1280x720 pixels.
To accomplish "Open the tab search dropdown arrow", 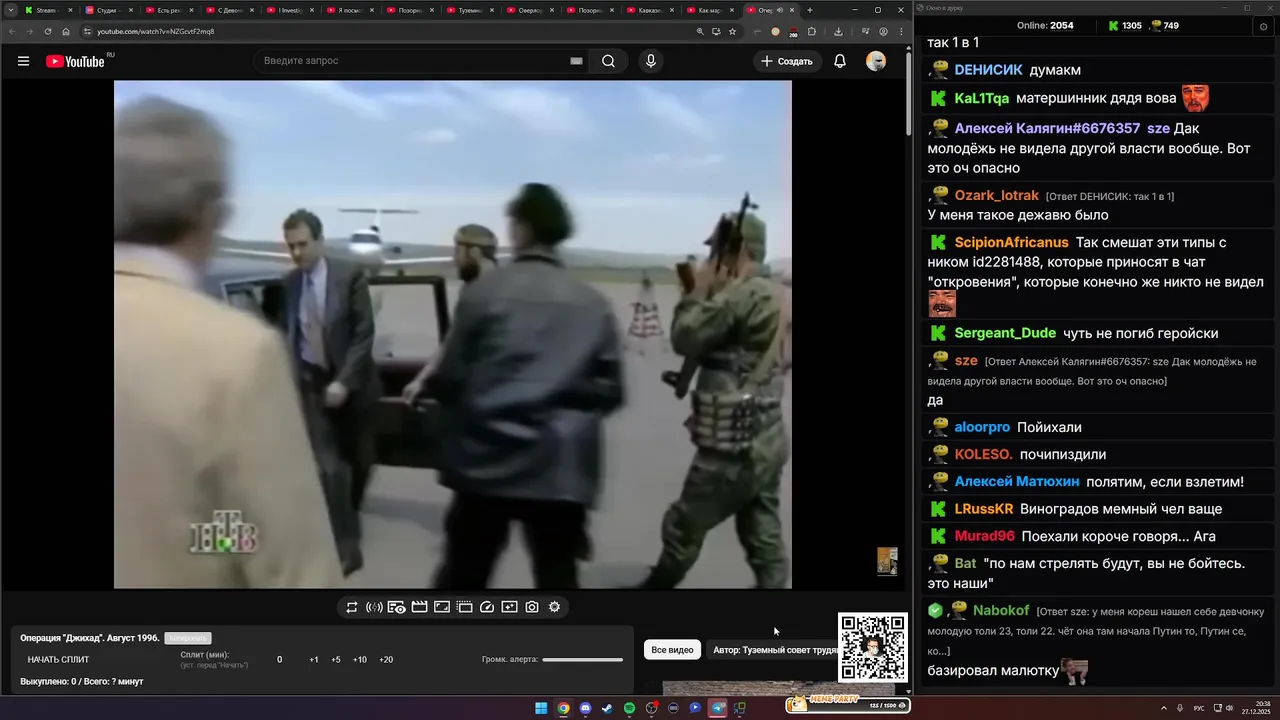I will [x=10, y=10].
